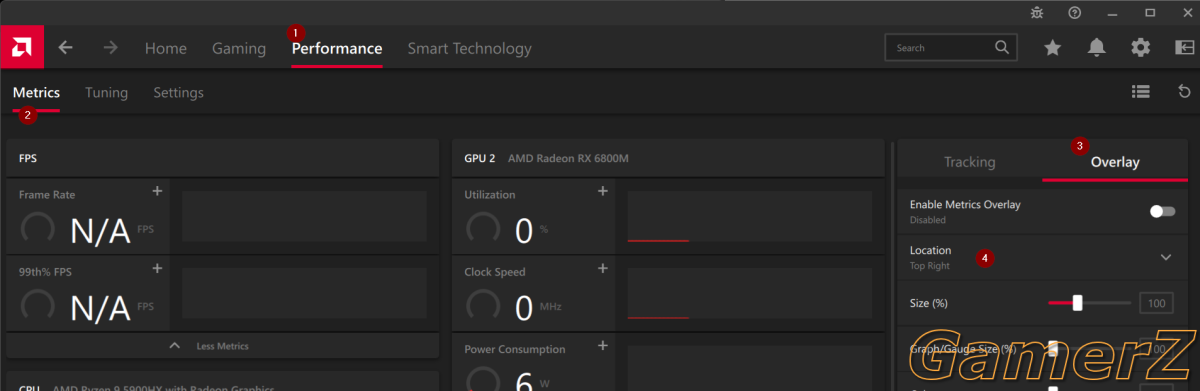Open the Overlay tab
The height and width of the screenshot is (391, 1200).
(x=1115, y=161)
